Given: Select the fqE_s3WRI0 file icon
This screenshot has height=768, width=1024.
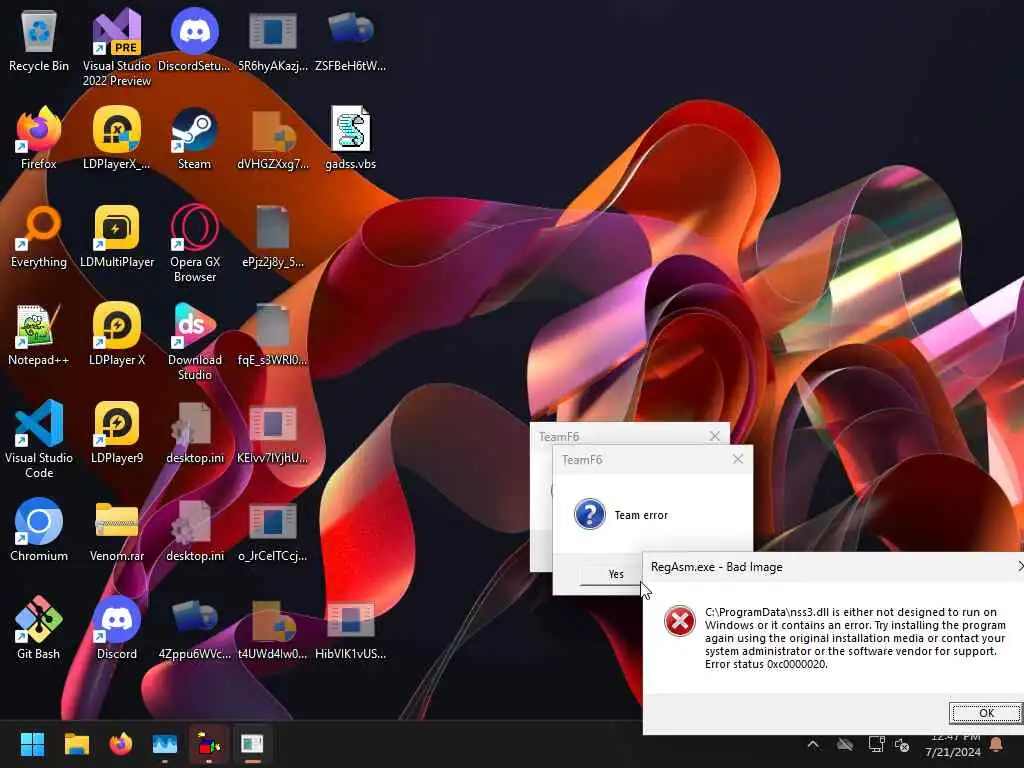Looking at the screenshot, I should click(x=273, y=334).
